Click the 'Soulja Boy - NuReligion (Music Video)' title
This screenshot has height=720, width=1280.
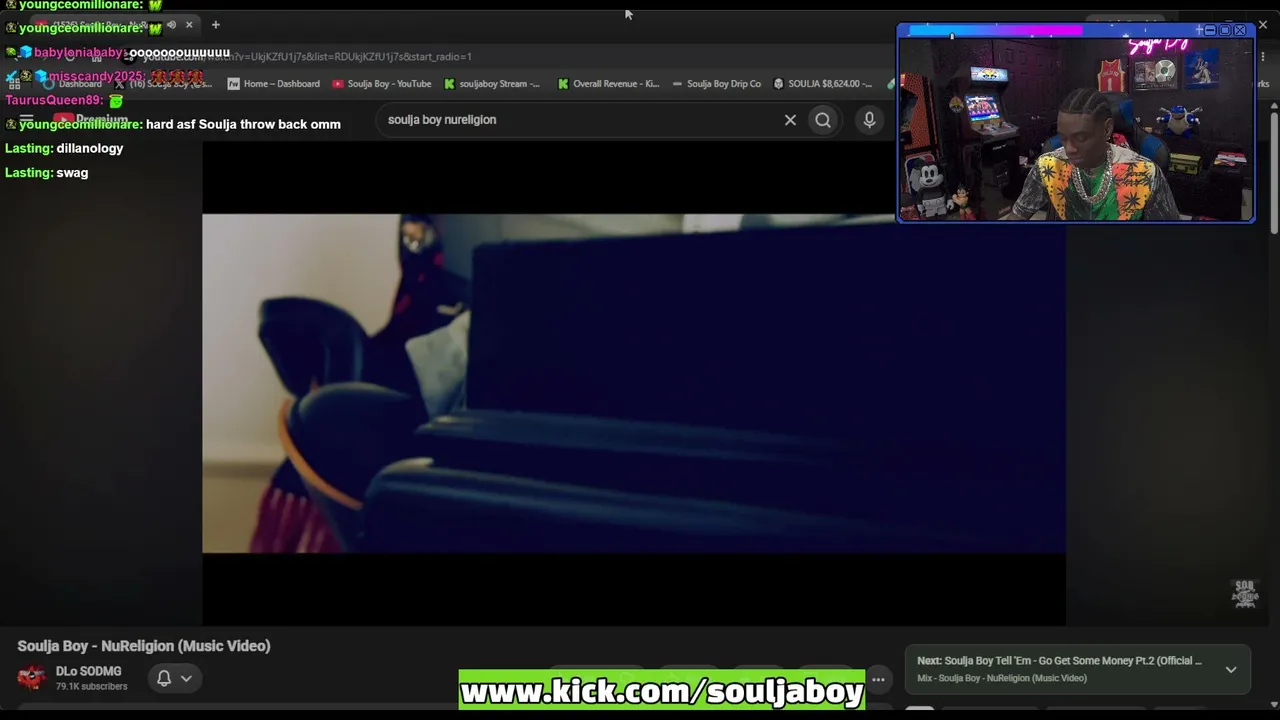click(x=144, y=646)
